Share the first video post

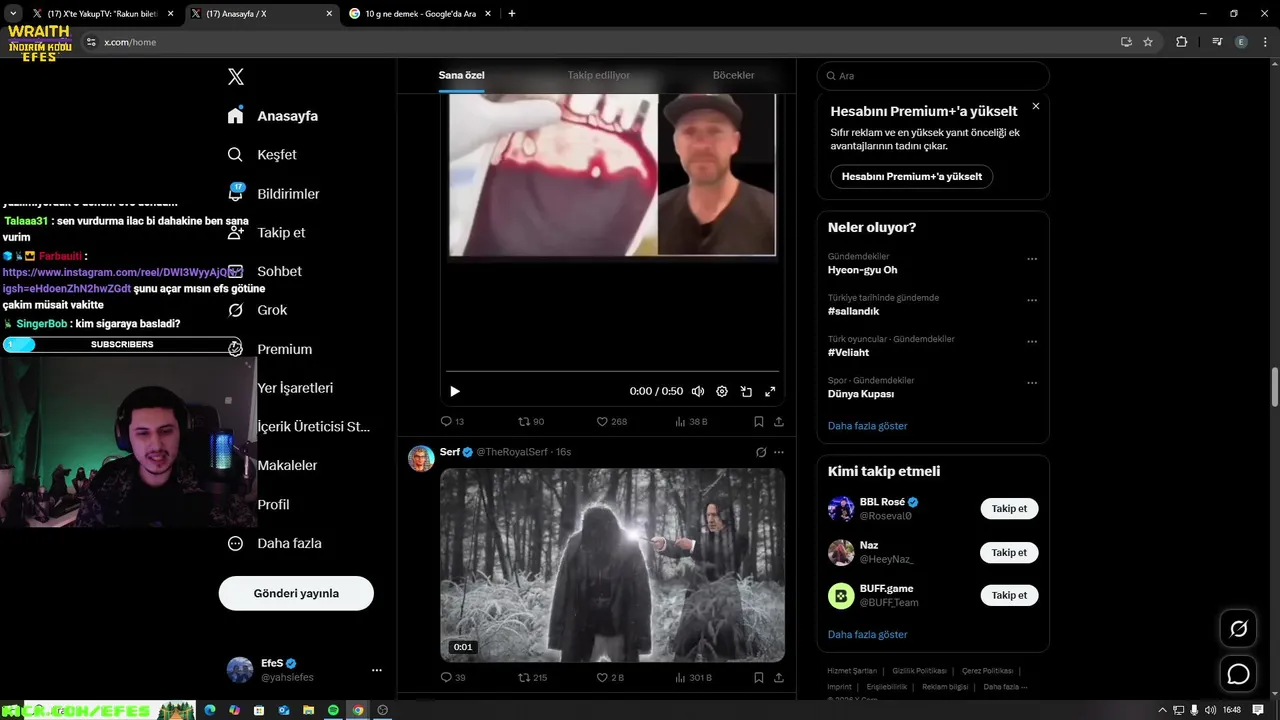tap(779, 422)
